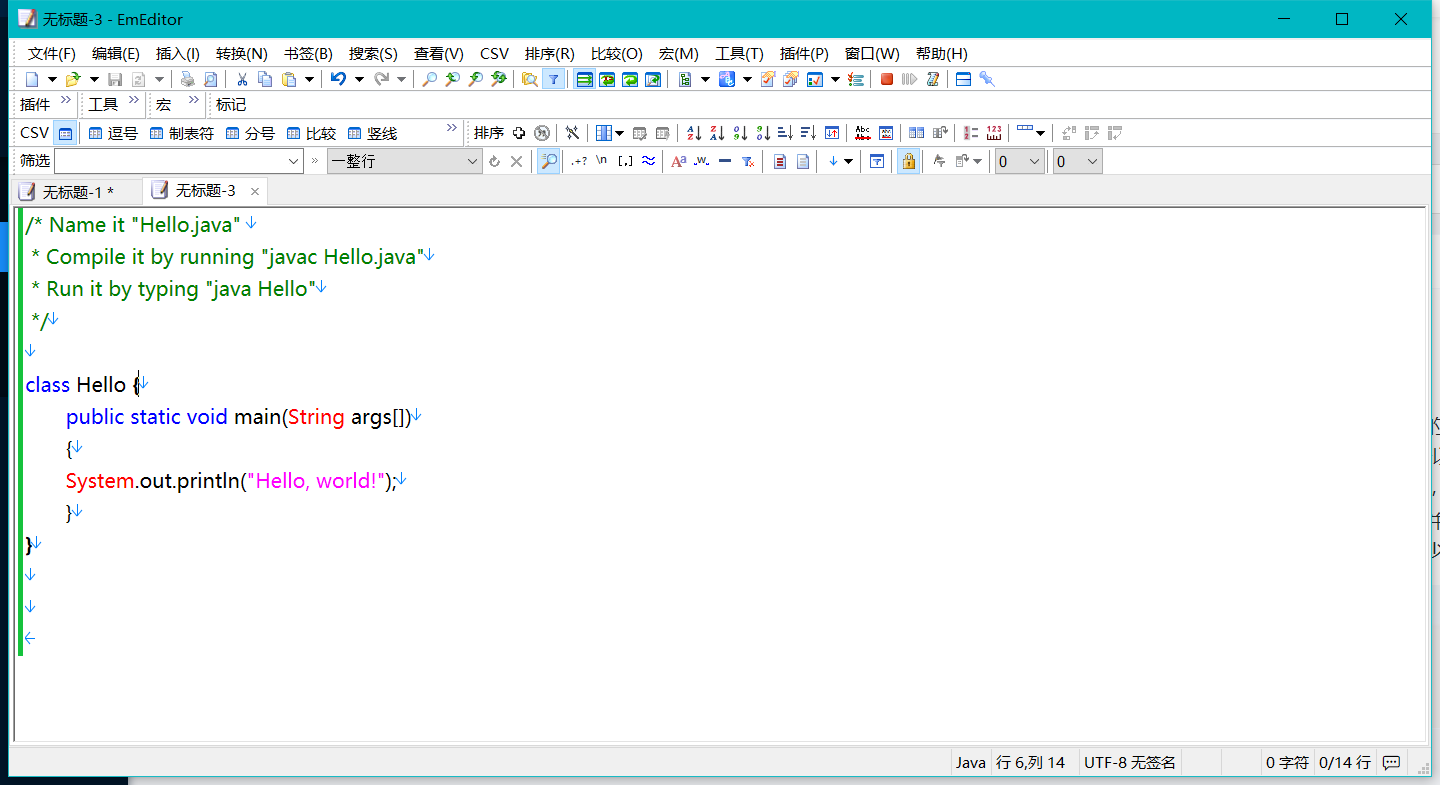This screenshot has width=1440, height=785.
Task: Open the 文件(F) menu
Action: (x=52, y=54)
